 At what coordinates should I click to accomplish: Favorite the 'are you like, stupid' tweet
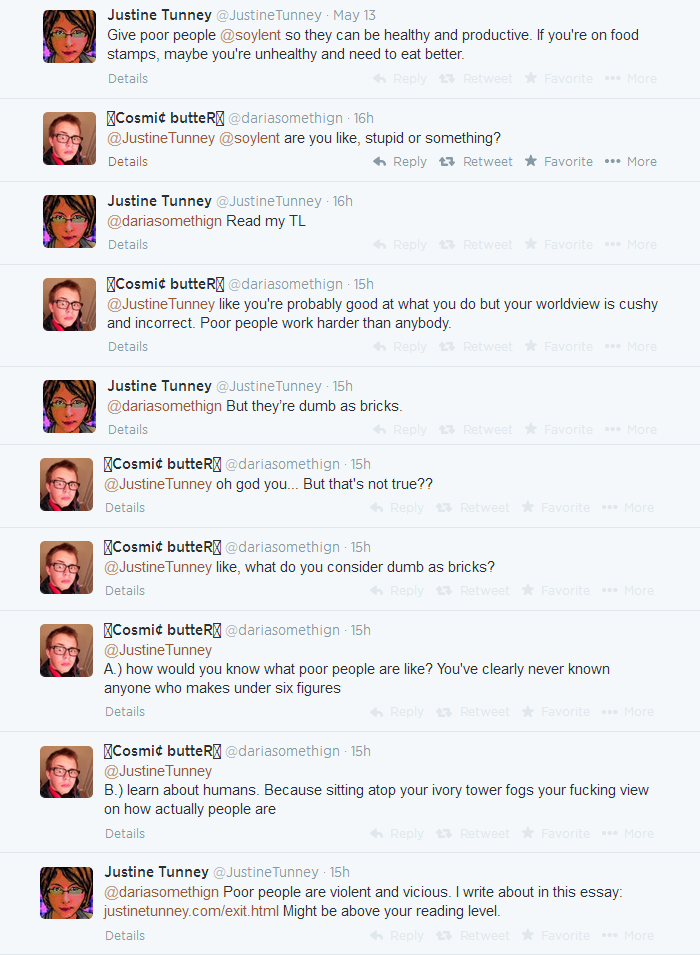click(559, 161)
